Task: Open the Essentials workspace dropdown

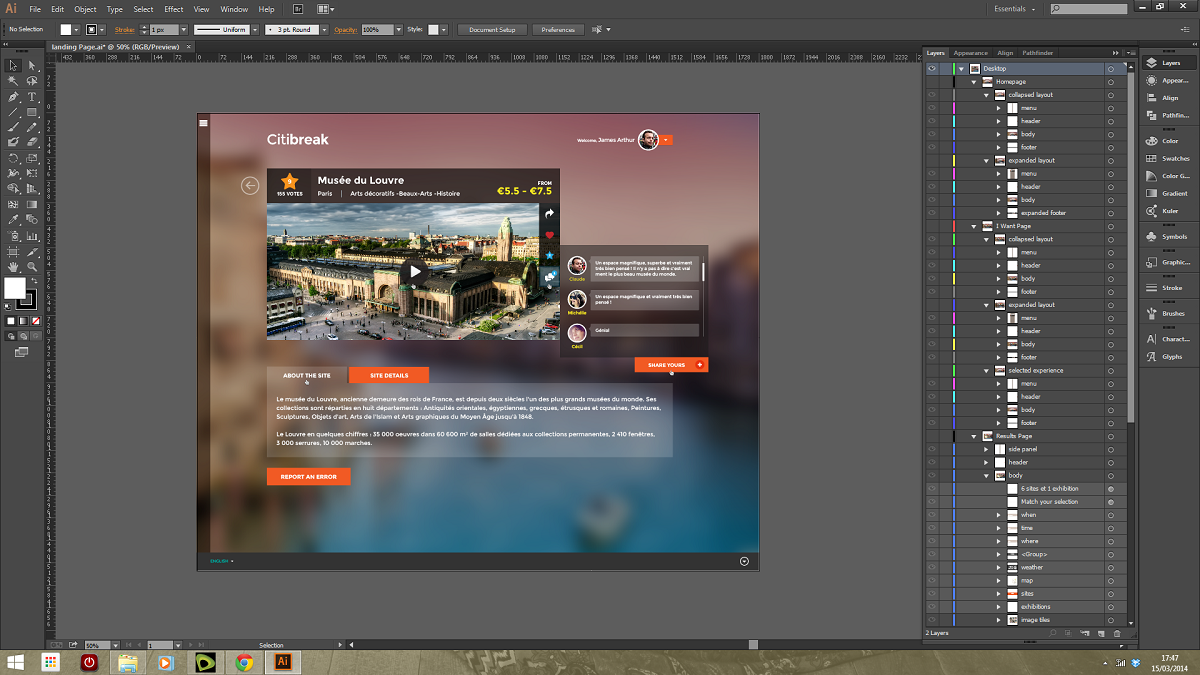Action: [x=1015, y=9]
